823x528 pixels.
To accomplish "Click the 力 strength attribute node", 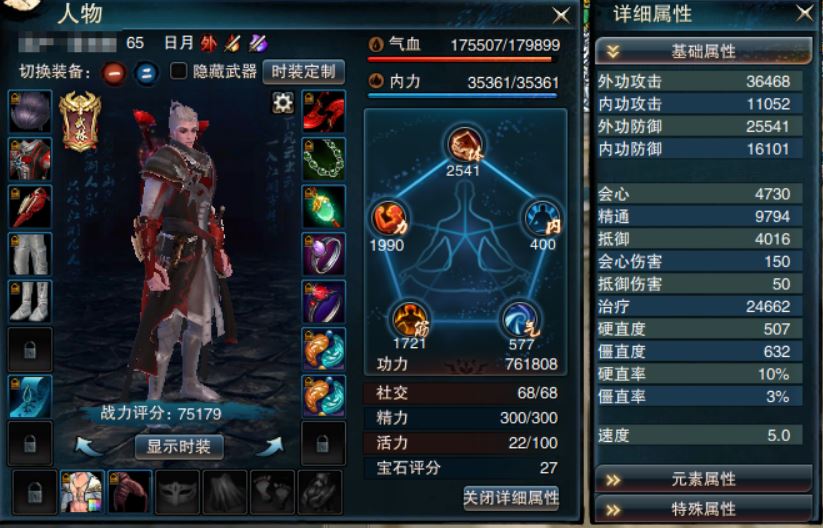I will tap(388, 219).
